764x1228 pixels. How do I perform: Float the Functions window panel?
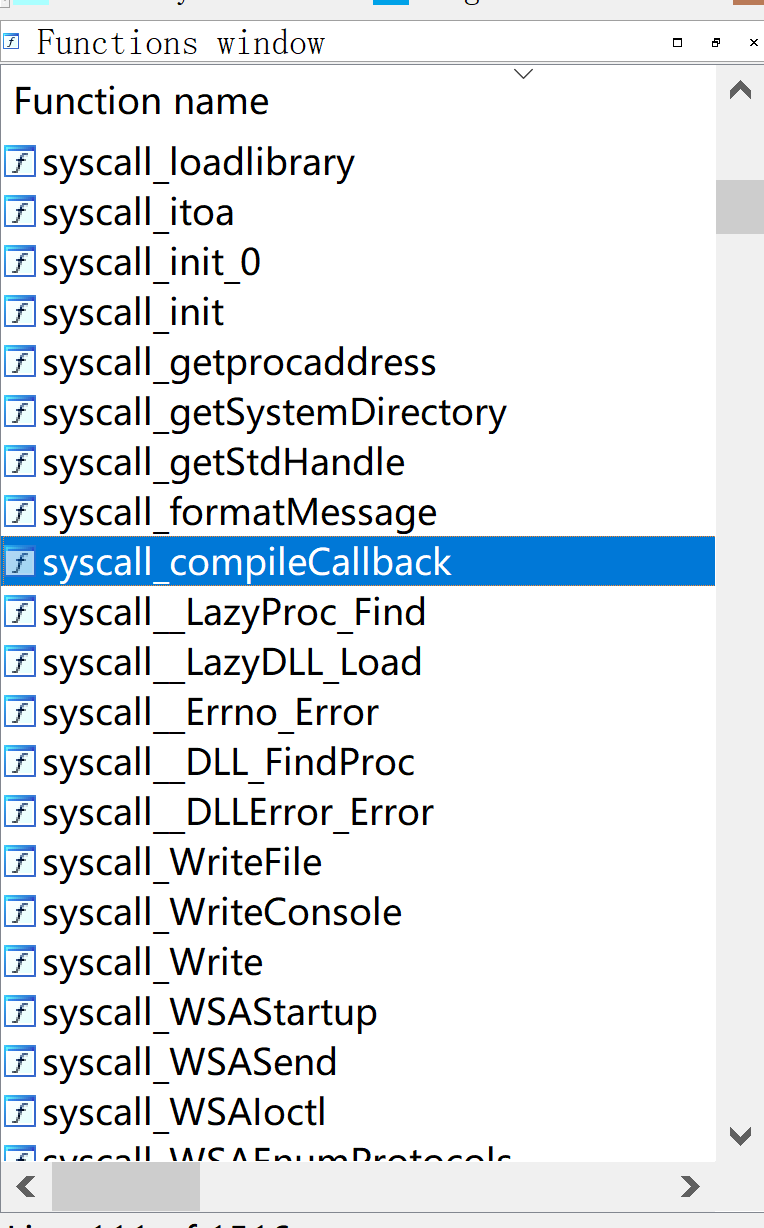coord(716,43)
